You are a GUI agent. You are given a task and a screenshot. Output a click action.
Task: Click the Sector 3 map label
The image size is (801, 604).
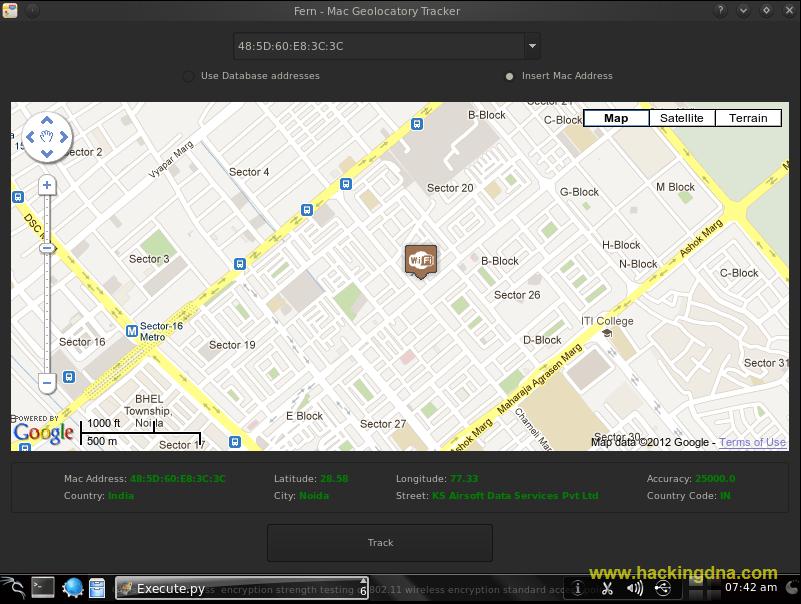coord(149,259)
